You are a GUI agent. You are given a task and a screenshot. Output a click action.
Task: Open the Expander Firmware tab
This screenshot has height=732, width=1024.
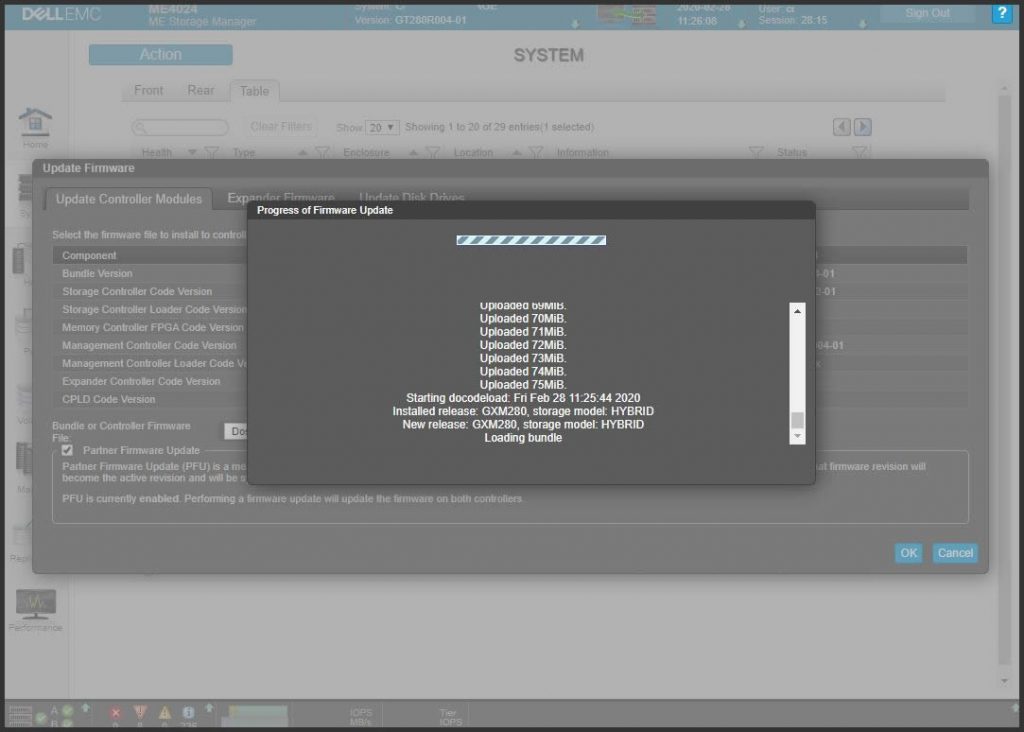pos(281,197)
